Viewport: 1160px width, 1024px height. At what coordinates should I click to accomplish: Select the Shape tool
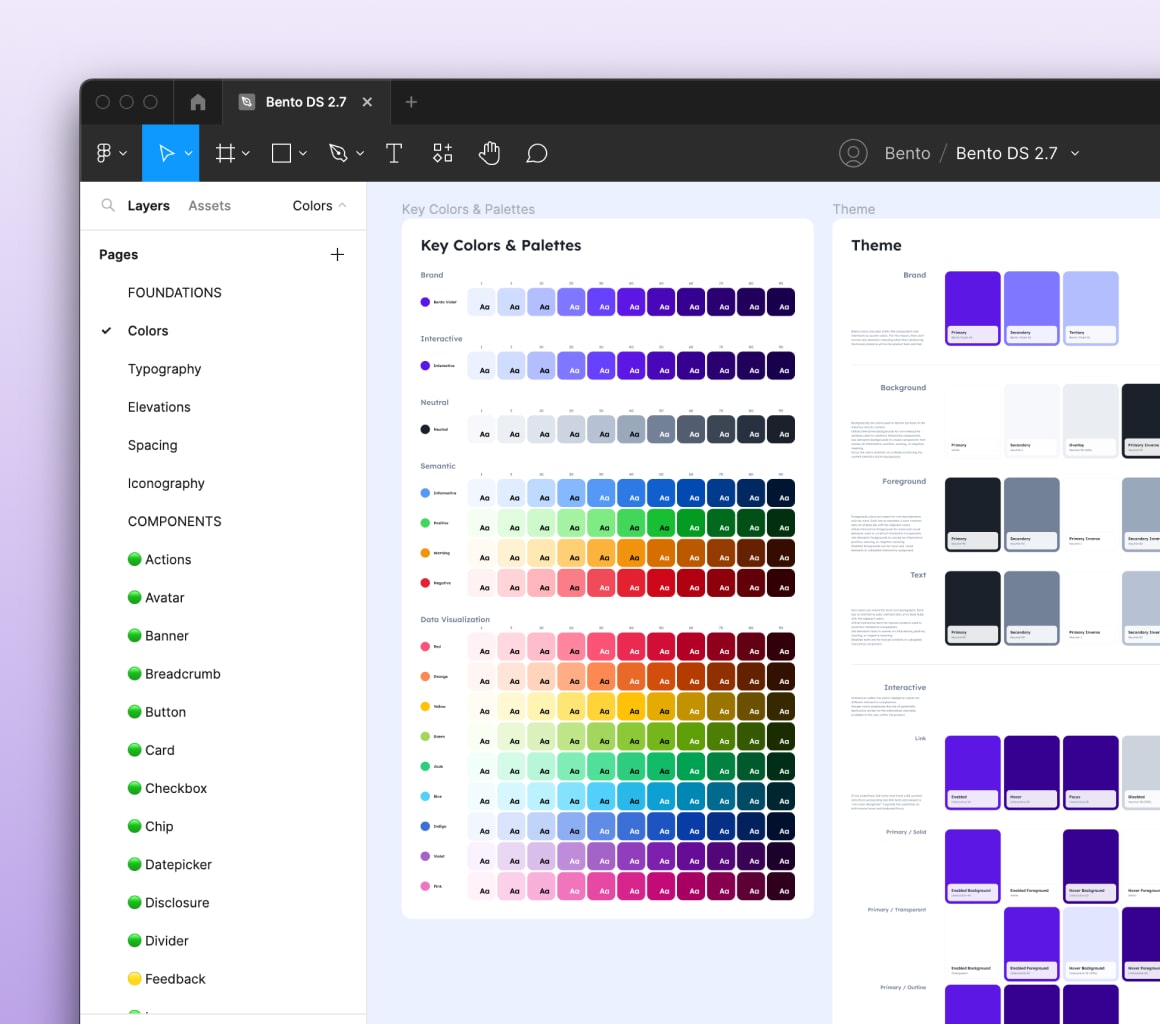pyautogui.click(x=280, y=152)
